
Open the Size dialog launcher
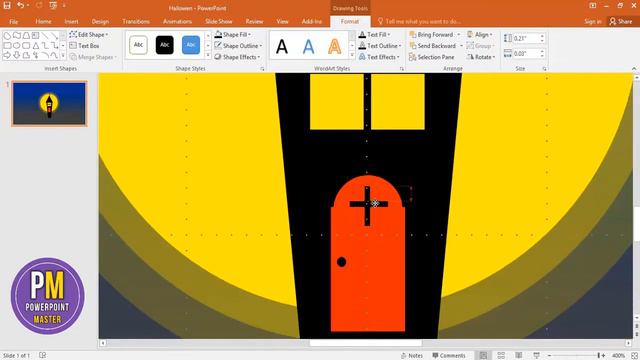(544, 69)
